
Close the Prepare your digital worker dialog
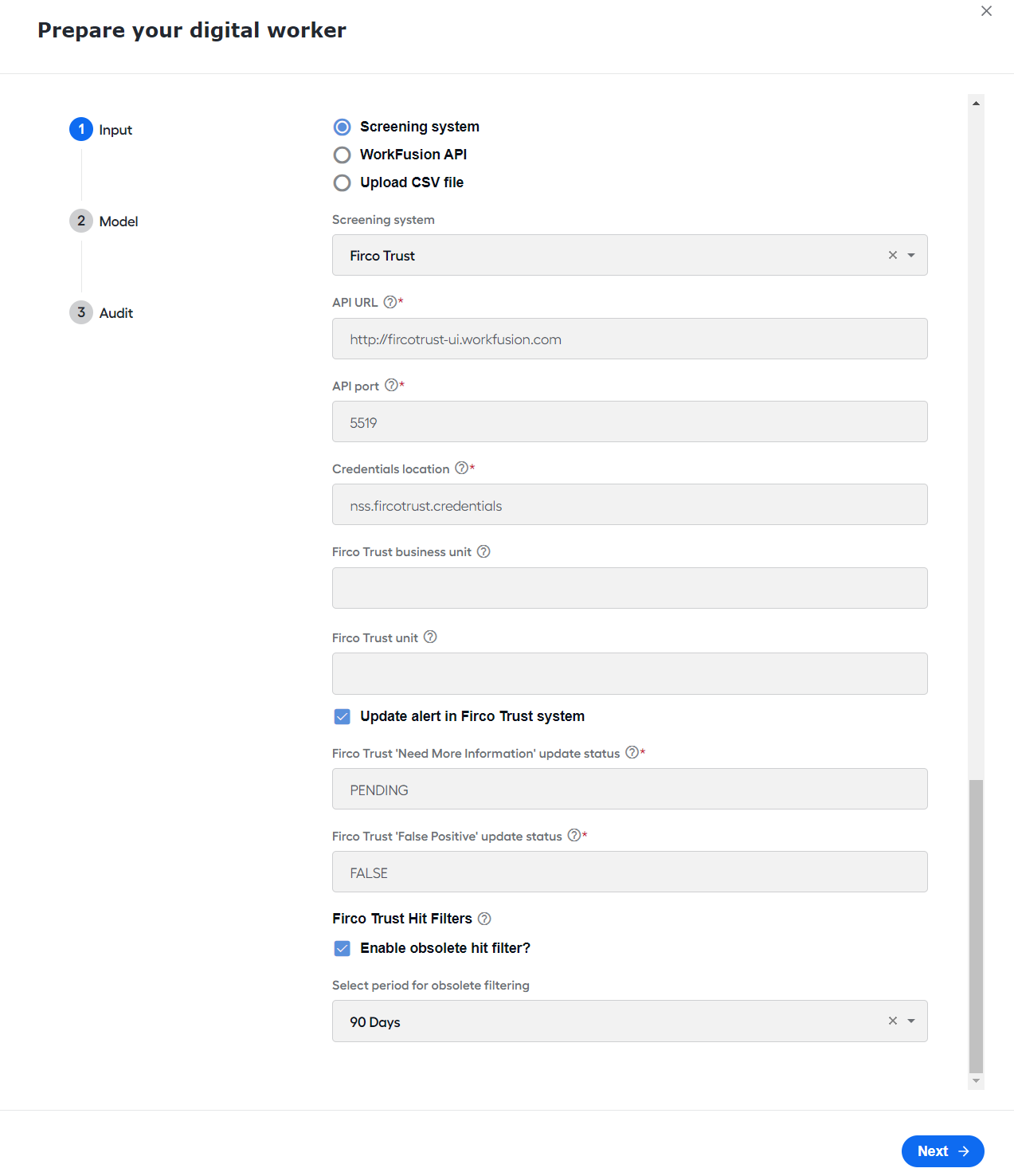click(986, 11)
